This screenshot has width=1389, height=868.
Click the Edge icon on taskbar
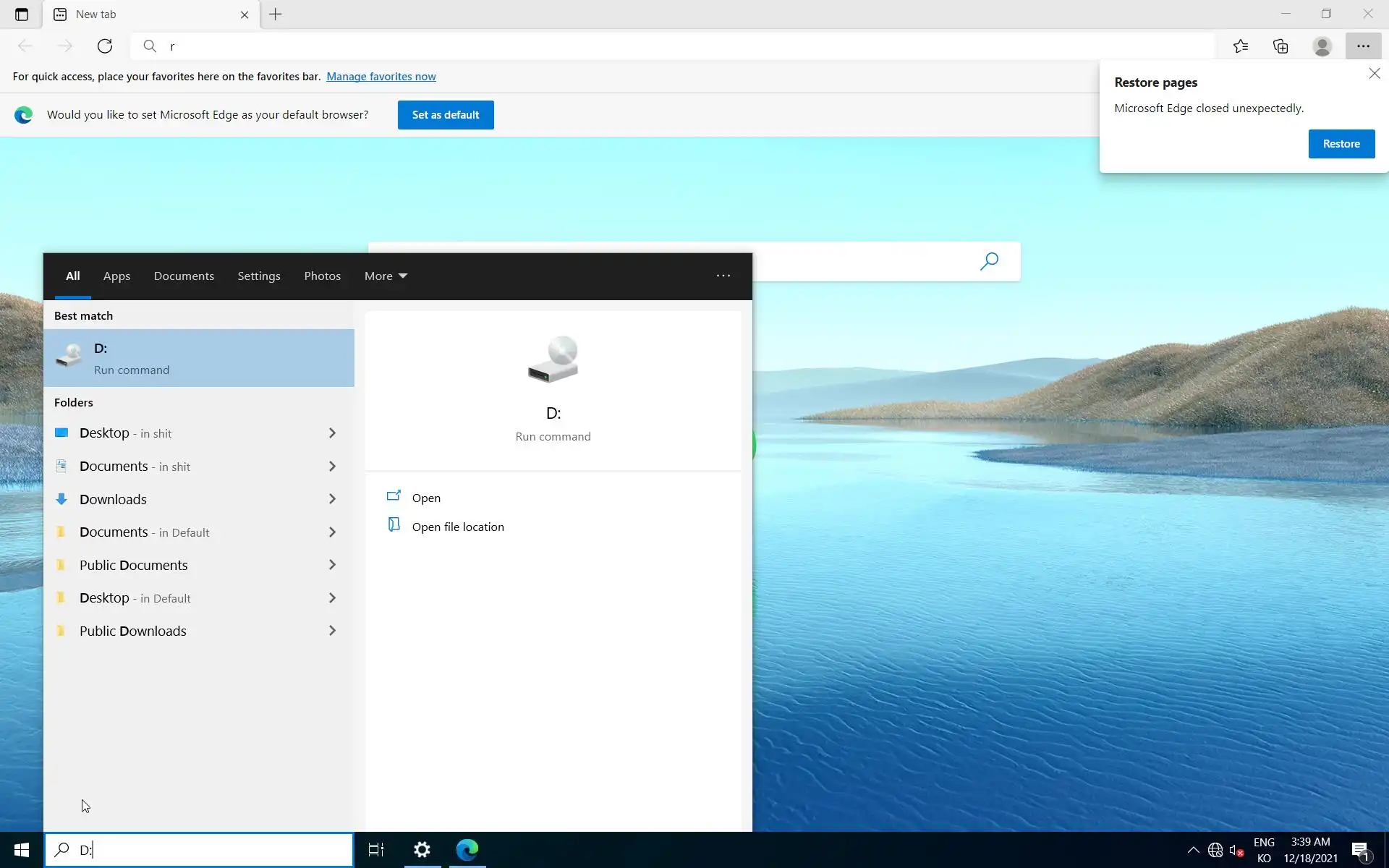coord(467,850)
